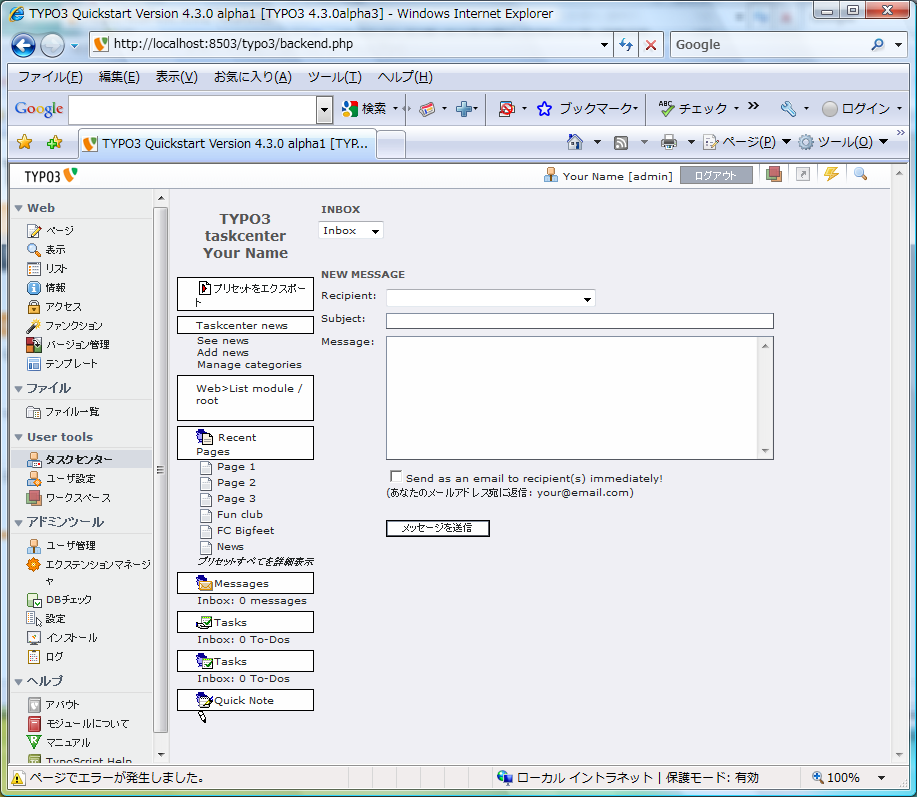Open the 設定 configuration module icon
Image resolution: width=917 pixels, height=797 pixels.
(x=34, y=619)
